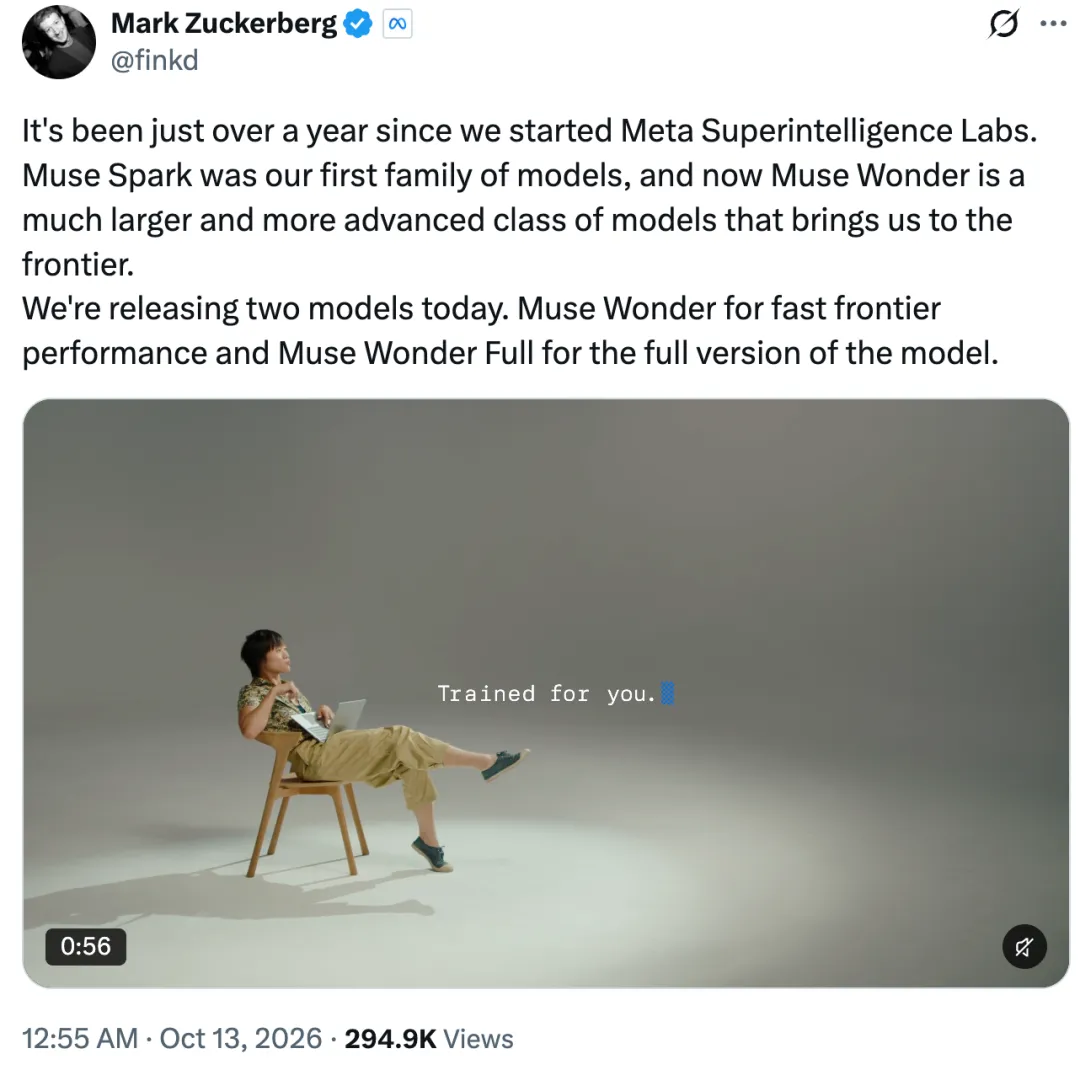Screen dimensions: 1080x1070
Task: Click the 12:55 AM timestamp
Action: (80, 1039)
